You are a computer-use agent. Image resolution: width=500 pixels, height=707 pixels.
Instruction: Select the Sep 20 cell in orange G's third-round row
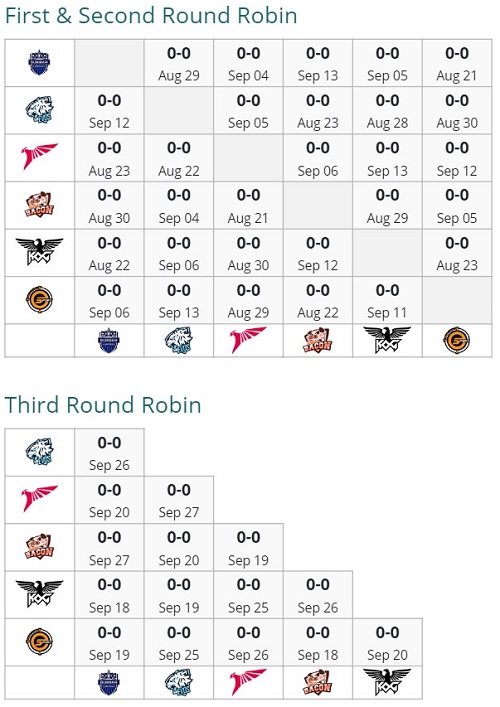coord(387,643)
